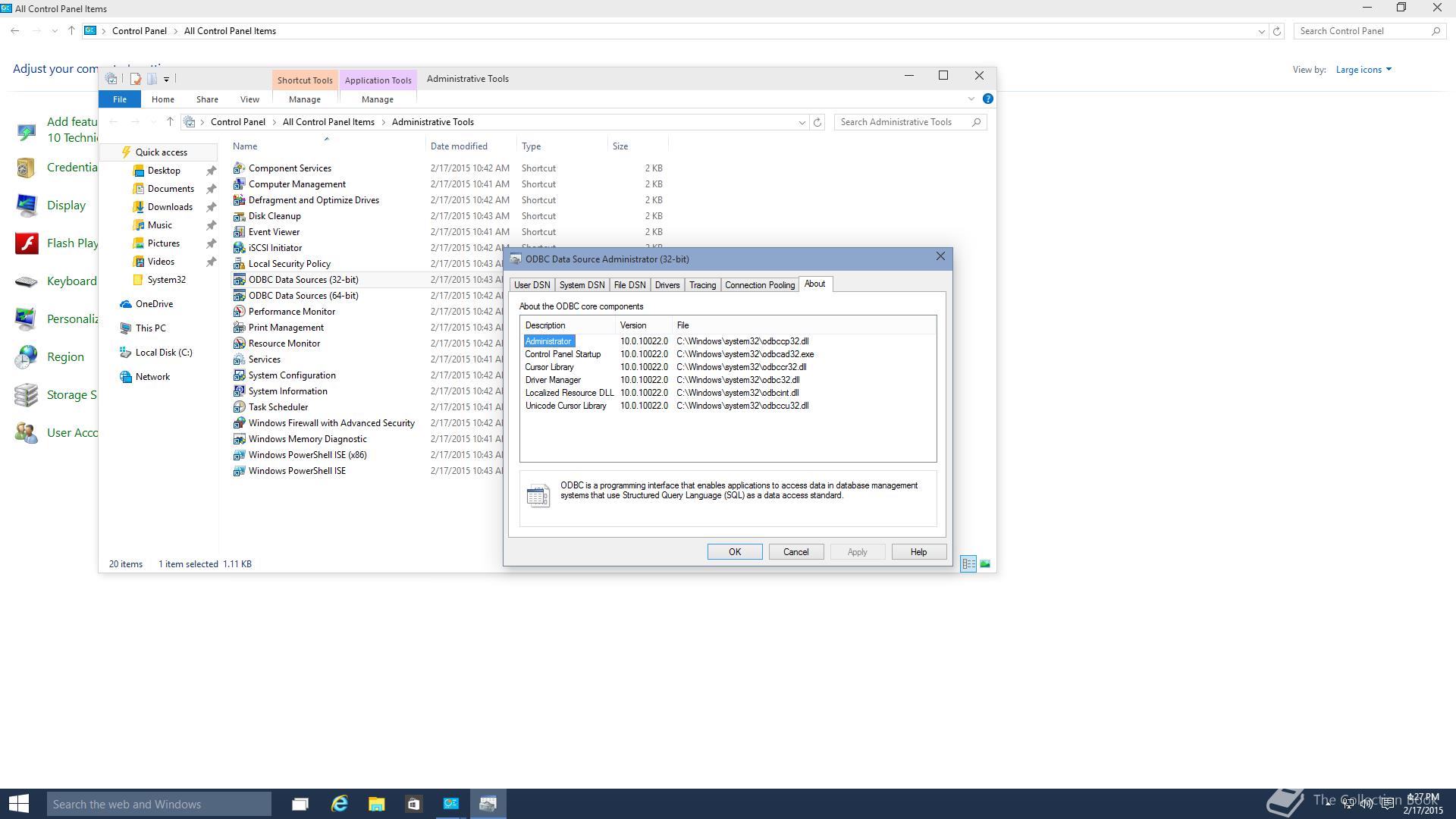Open File Explorer from the taskbar

pos(376,804)
